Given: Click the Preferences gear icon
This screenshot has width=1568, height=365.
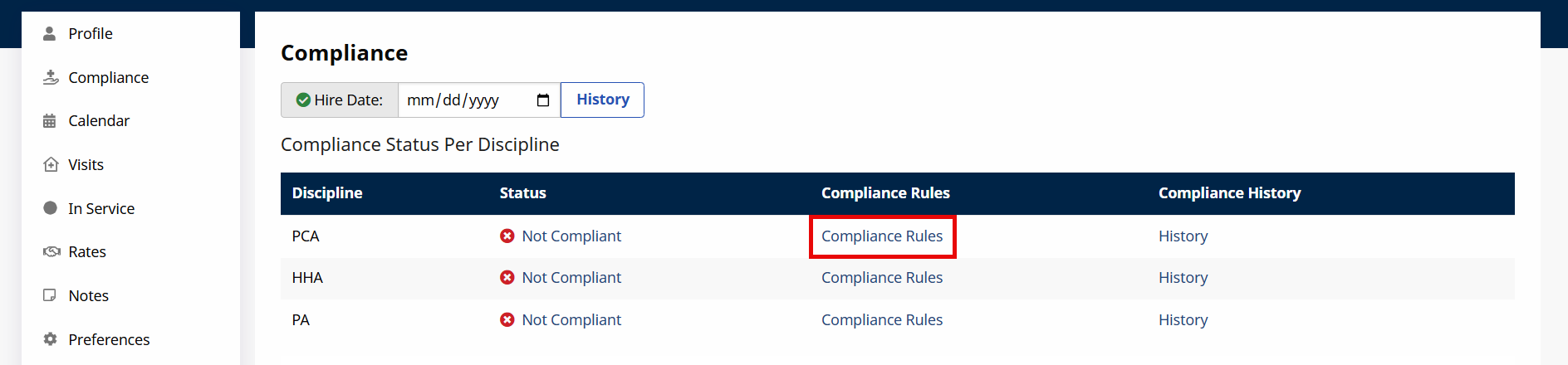Looking at the screenshot, I should 50,339.
